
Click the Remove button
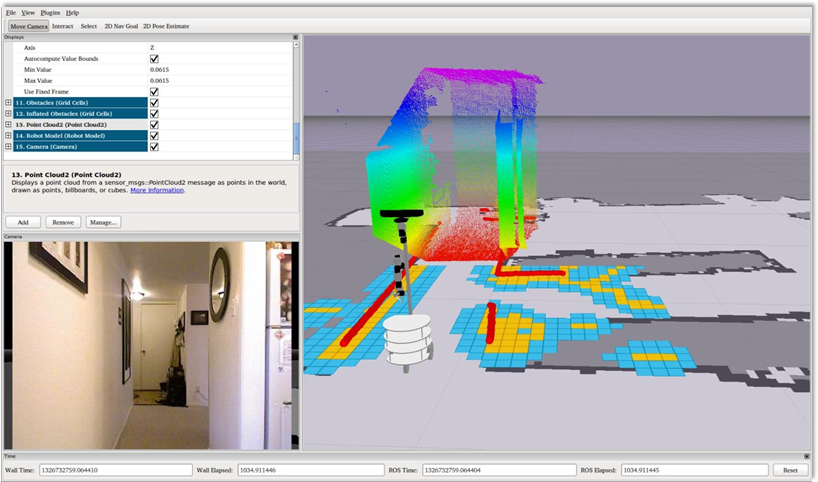(x=63, y=222)
